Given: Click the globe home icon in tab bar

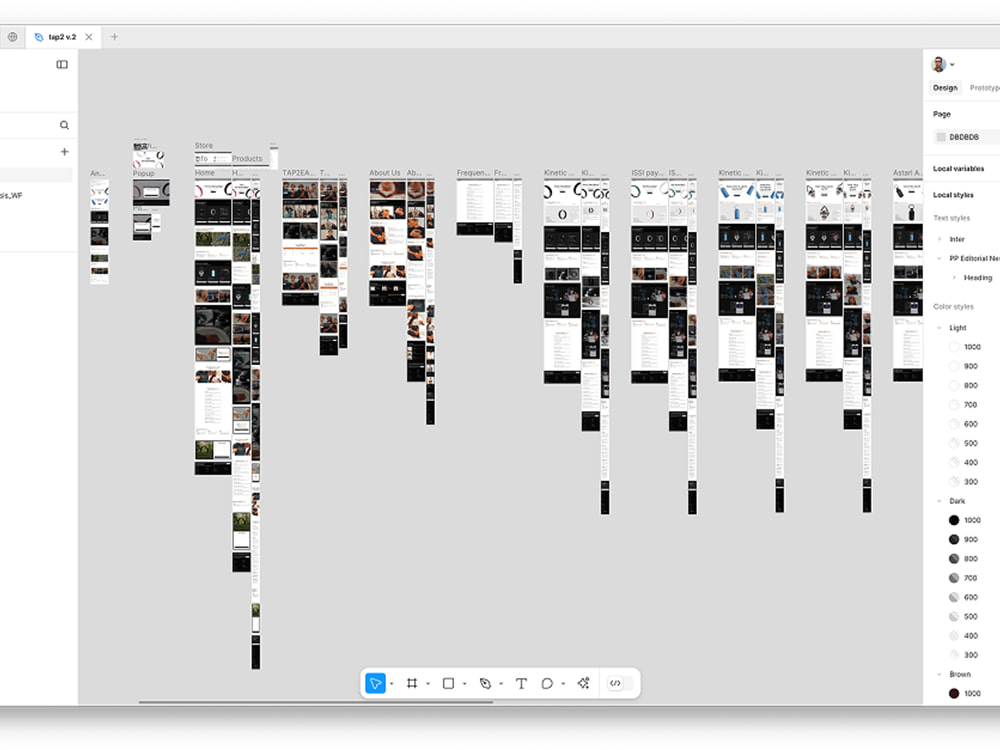Looking at the screenshot, I should click(13, 37).
